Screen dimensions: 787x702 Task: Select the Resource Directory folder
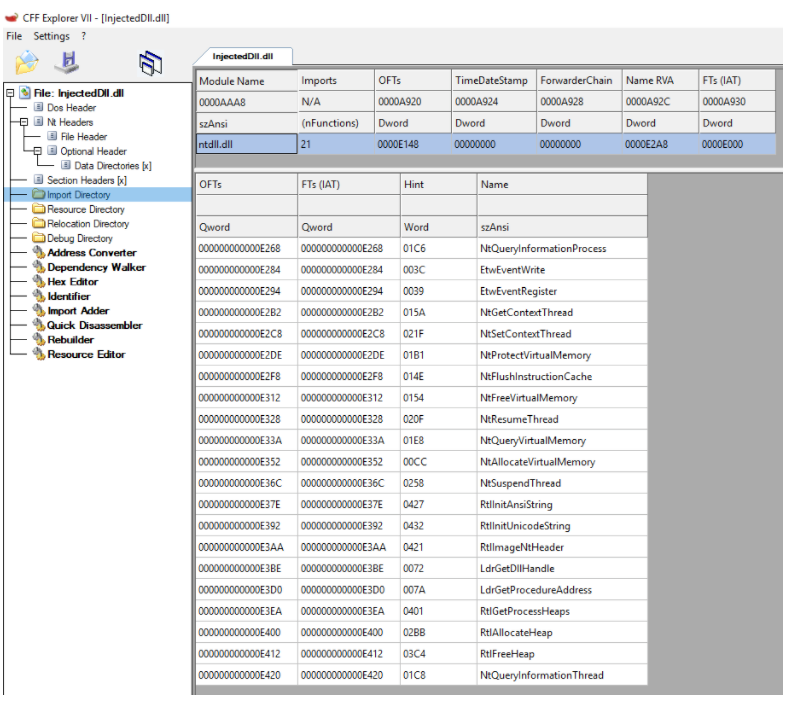point(85,209)
